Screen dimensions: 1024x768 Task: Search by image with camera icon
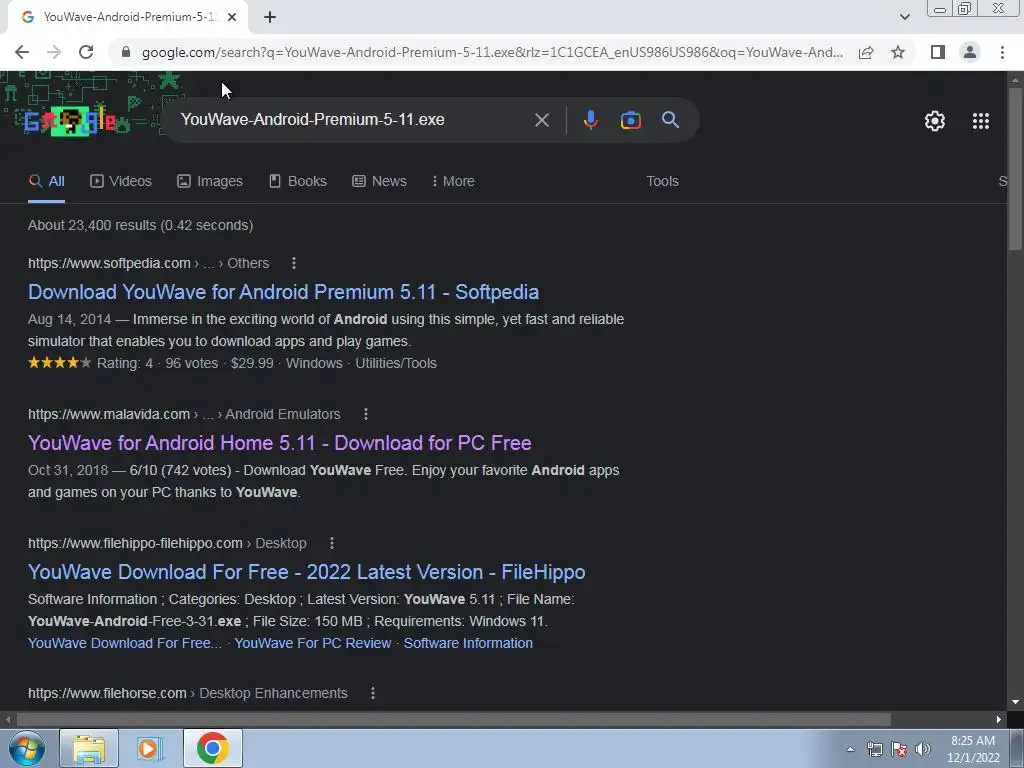point(630,120)
